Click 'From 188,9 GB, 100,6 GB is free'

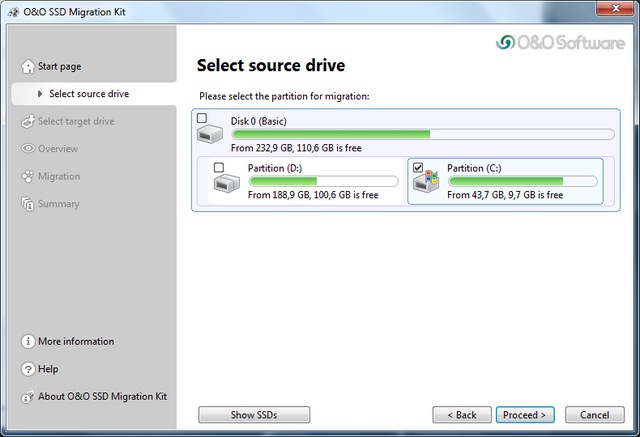pyautogui.click(x=313, y=195)
